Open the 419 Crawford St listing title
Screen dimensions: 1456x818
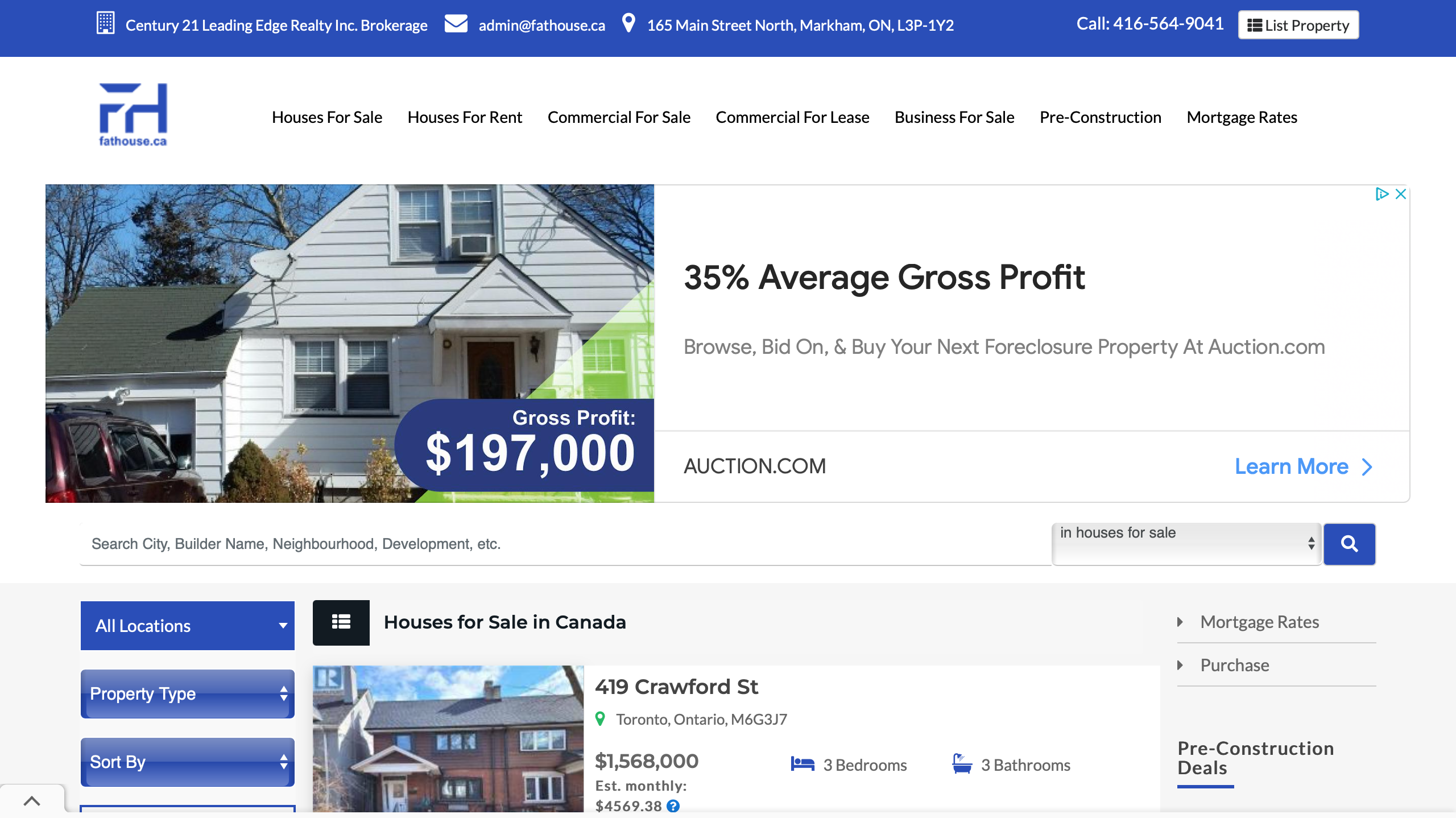[x=676, y=687]
